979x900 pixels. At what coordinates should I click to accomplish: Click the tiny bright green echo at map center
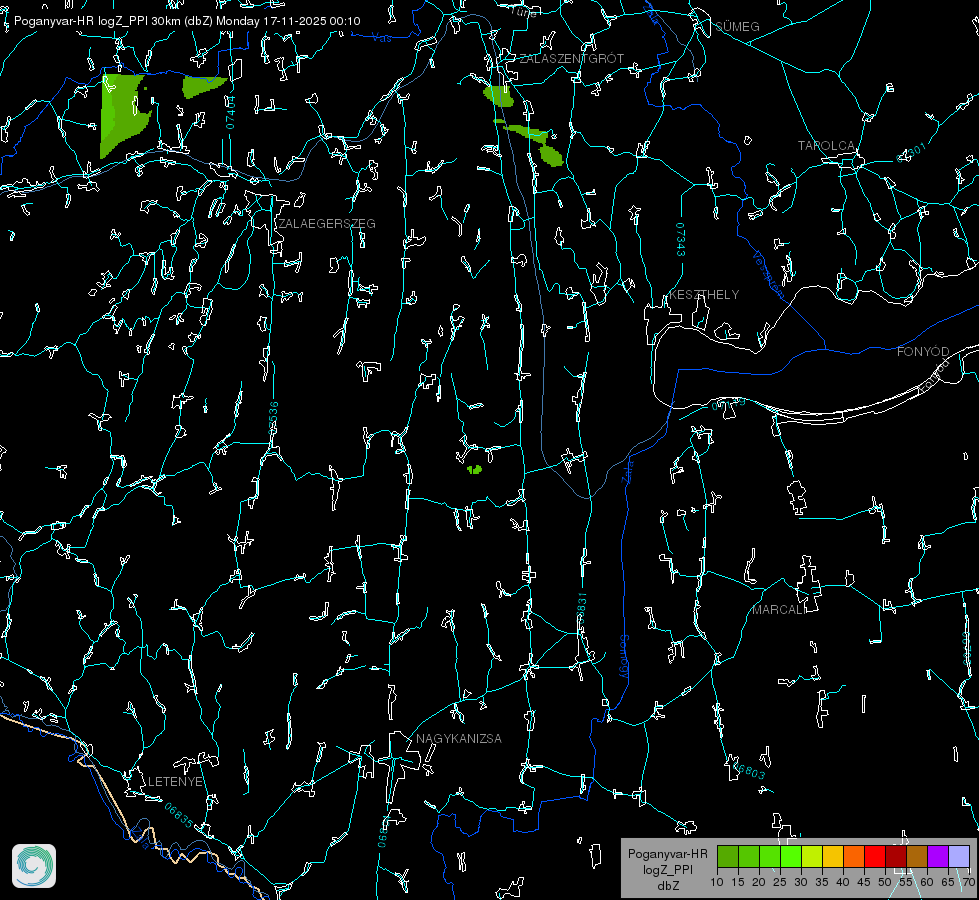(475, 469)
